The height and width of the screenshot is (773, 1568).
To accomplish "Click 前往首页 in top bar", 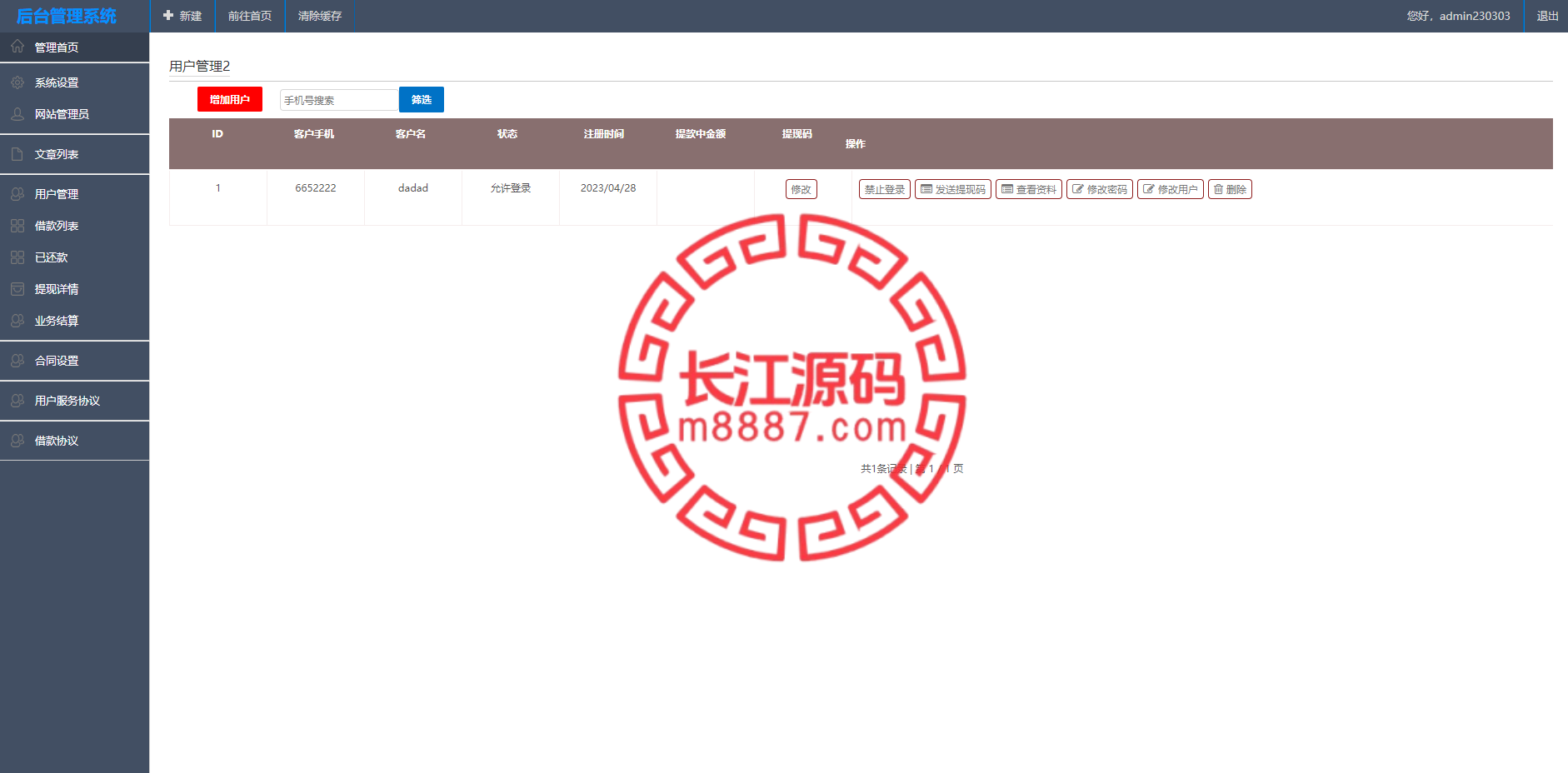I will click(x=250, y=16).
